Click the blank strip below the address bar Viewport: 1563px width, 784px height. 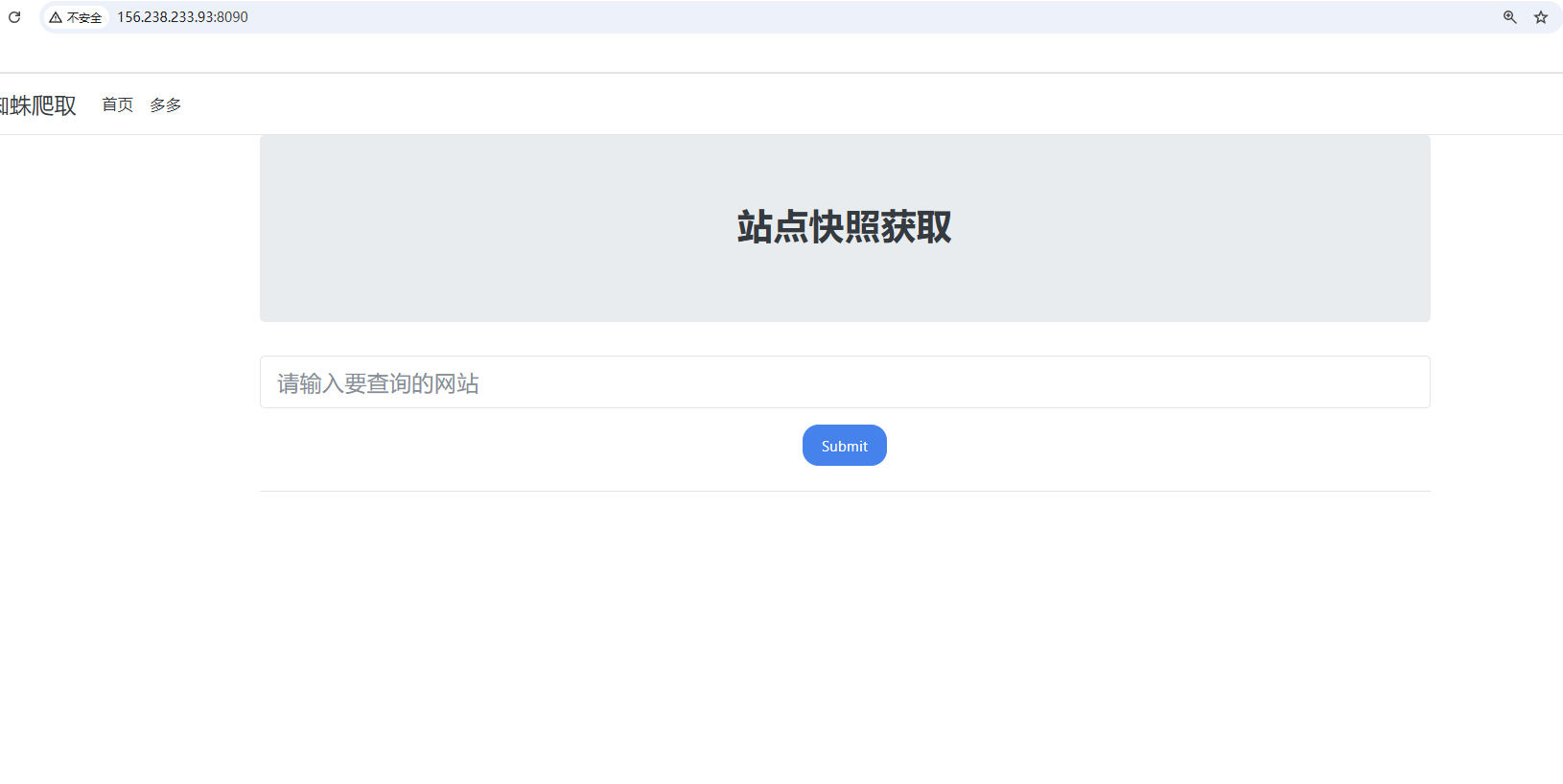click(x=767, y=53)
